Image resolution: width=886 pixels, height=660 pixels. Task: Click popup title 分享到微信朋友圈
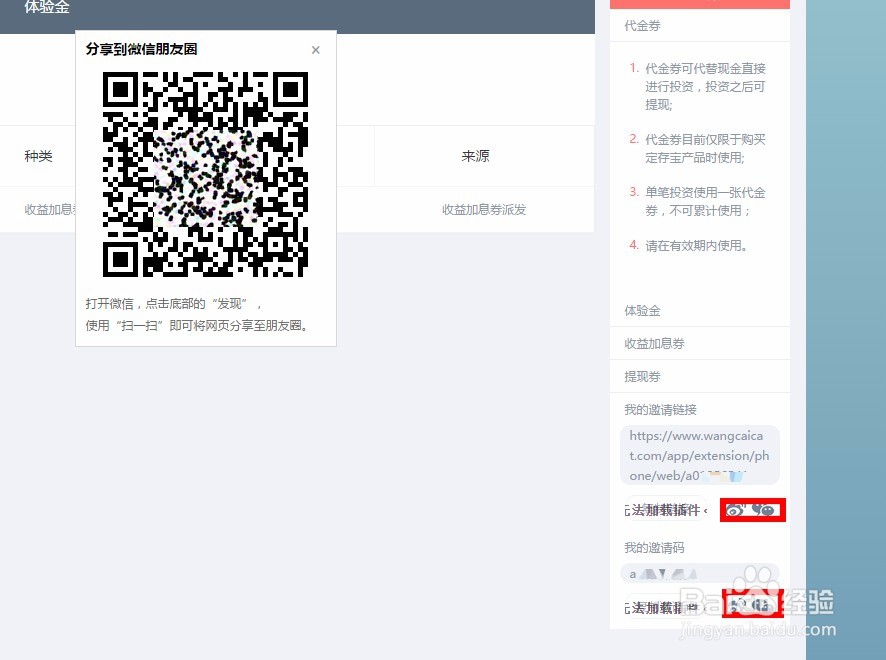click(141, 49)
